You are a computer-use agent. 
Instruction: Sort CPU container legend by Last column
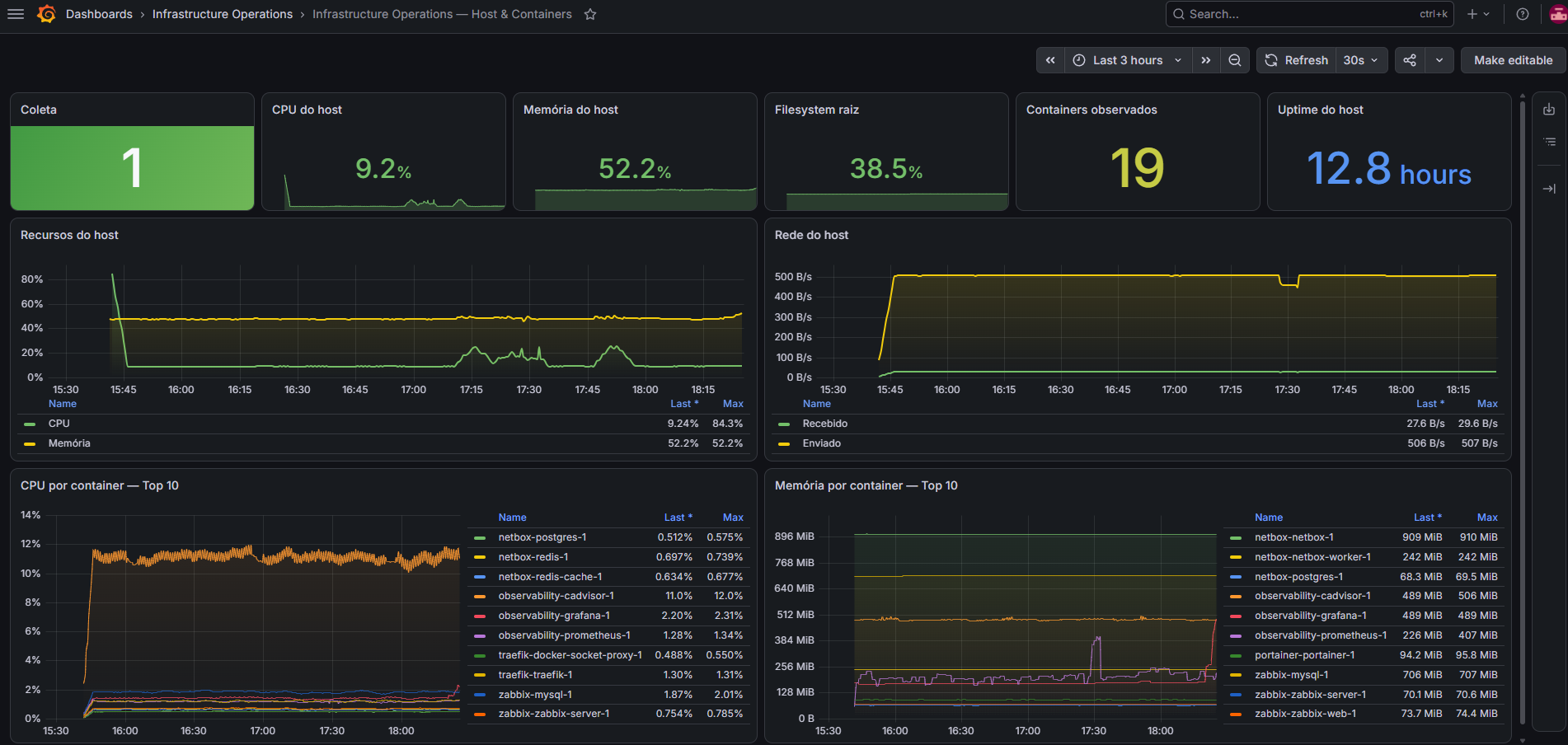point(678,518)
